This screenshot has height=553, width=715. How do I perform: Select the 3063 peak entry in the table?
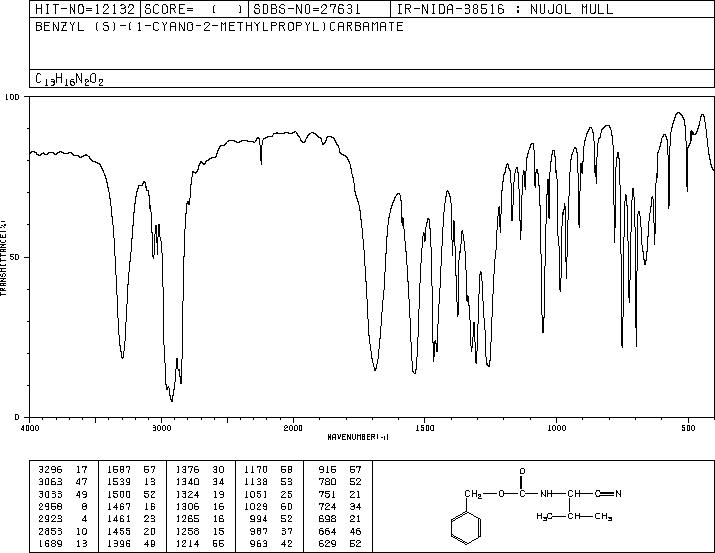coord(63,482)
